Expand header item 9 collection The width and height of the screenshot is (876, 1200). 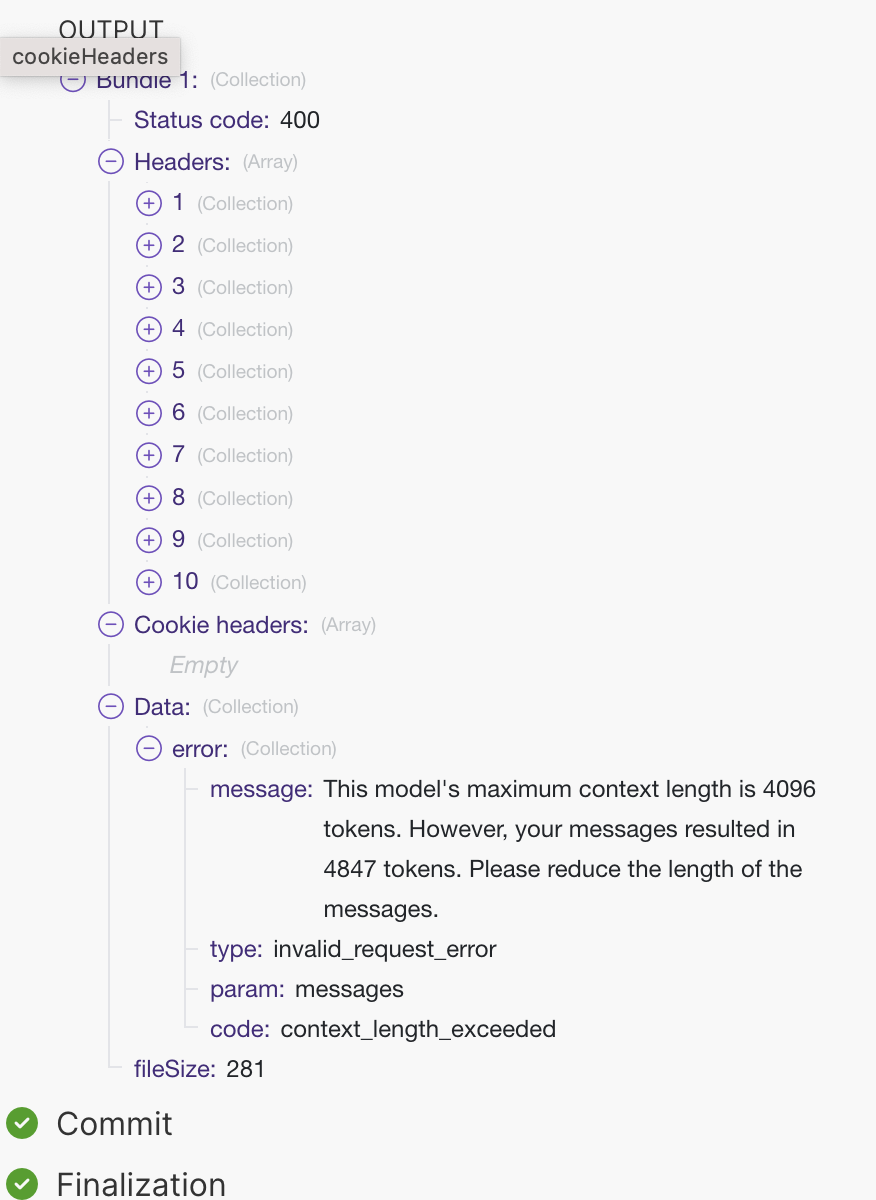click(148, 540)
